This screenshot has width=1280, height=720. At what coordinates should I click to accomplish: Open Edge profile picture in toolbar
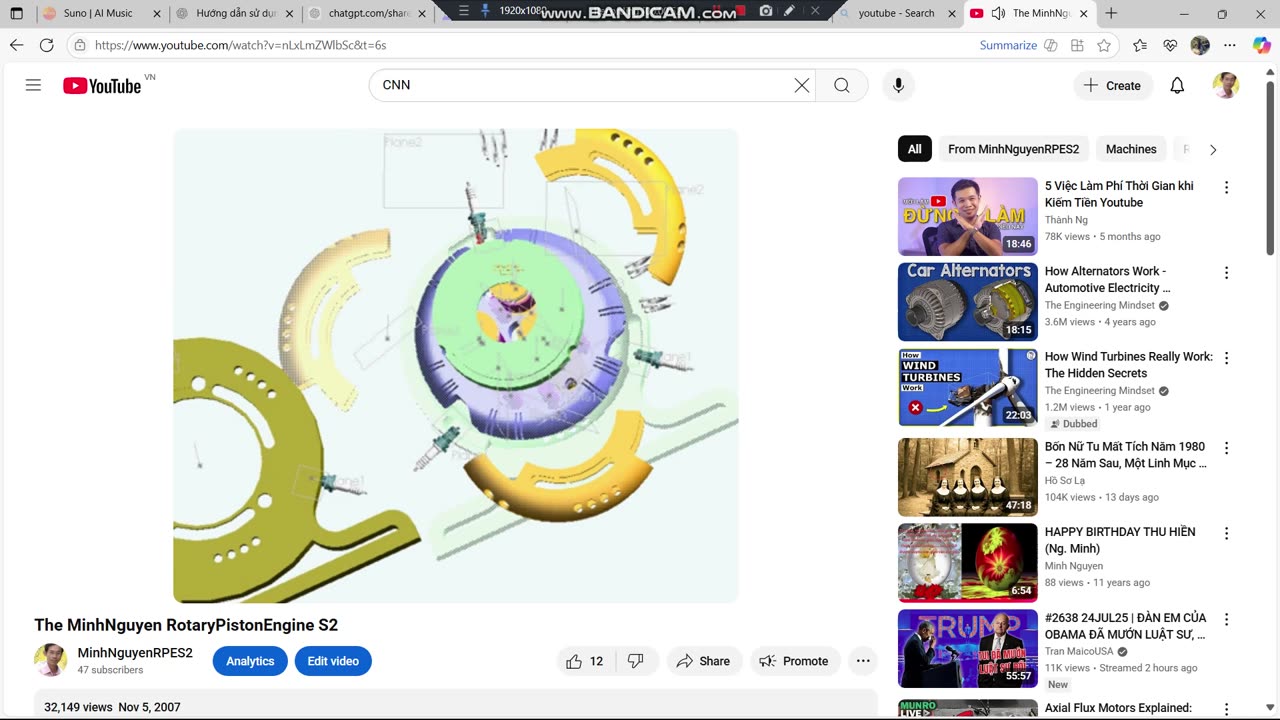coord(1200,45)
